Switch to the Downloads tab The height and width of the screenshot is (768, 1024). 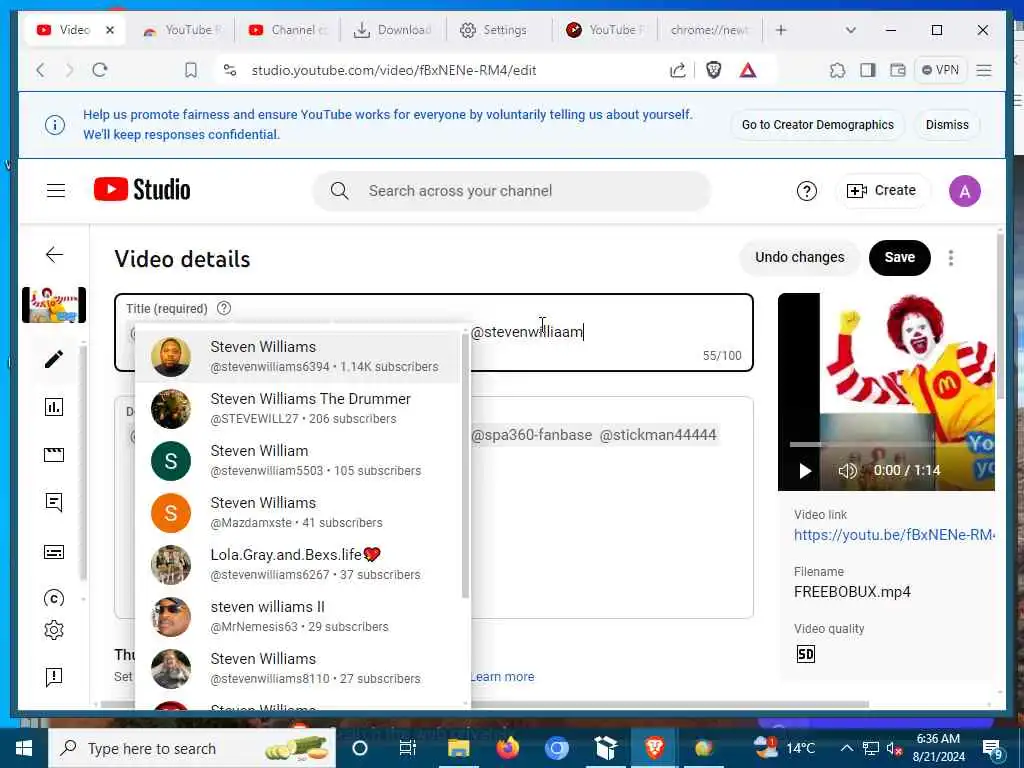(x=392, y=30)
